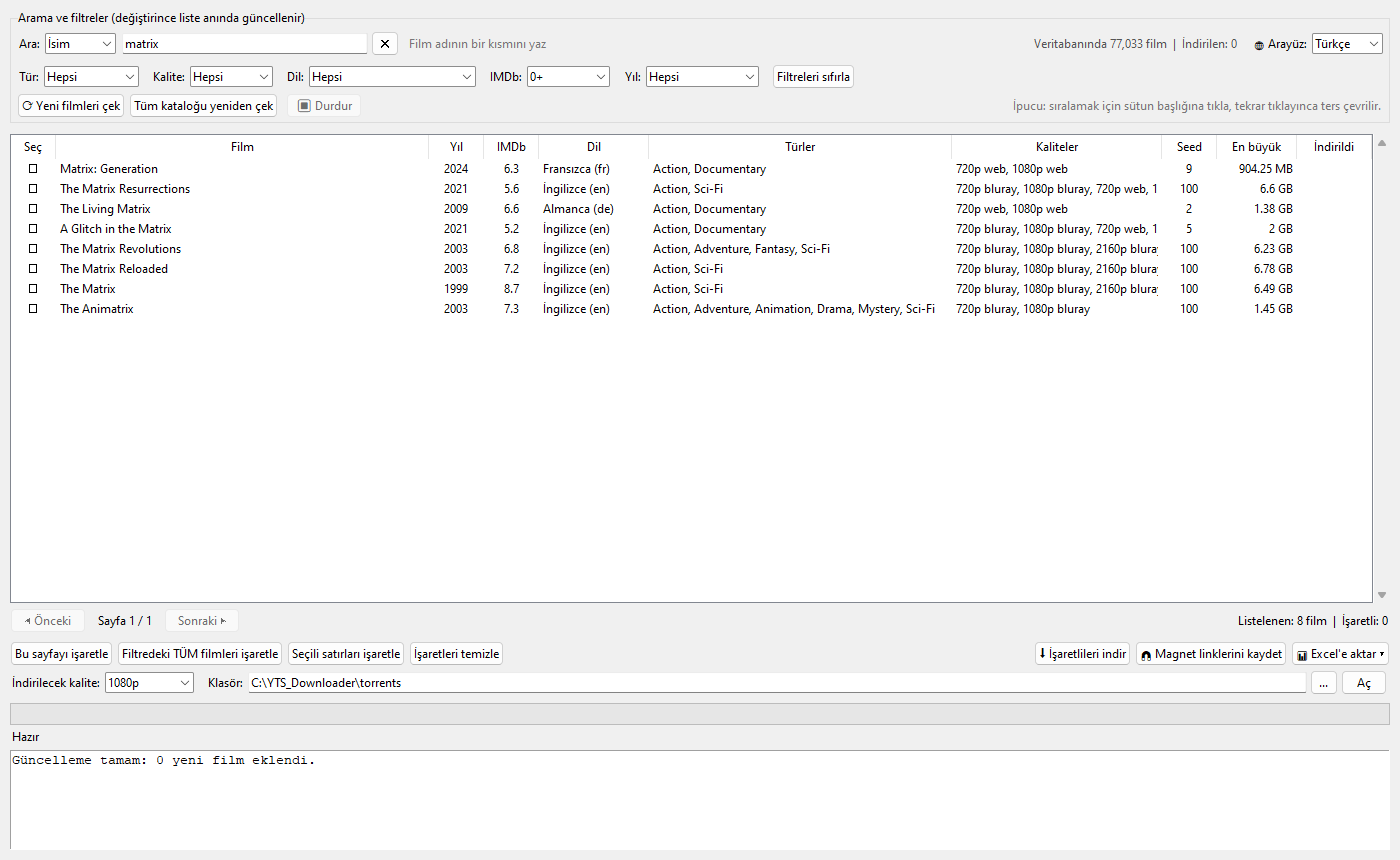
Task: Select the row titled The Animatrix
Action: (691, 309)
